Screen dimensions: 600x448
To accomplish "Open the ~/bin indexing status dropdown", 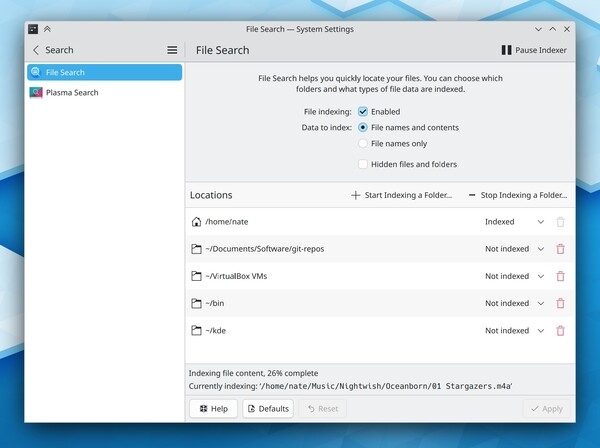I will (541, 303).
